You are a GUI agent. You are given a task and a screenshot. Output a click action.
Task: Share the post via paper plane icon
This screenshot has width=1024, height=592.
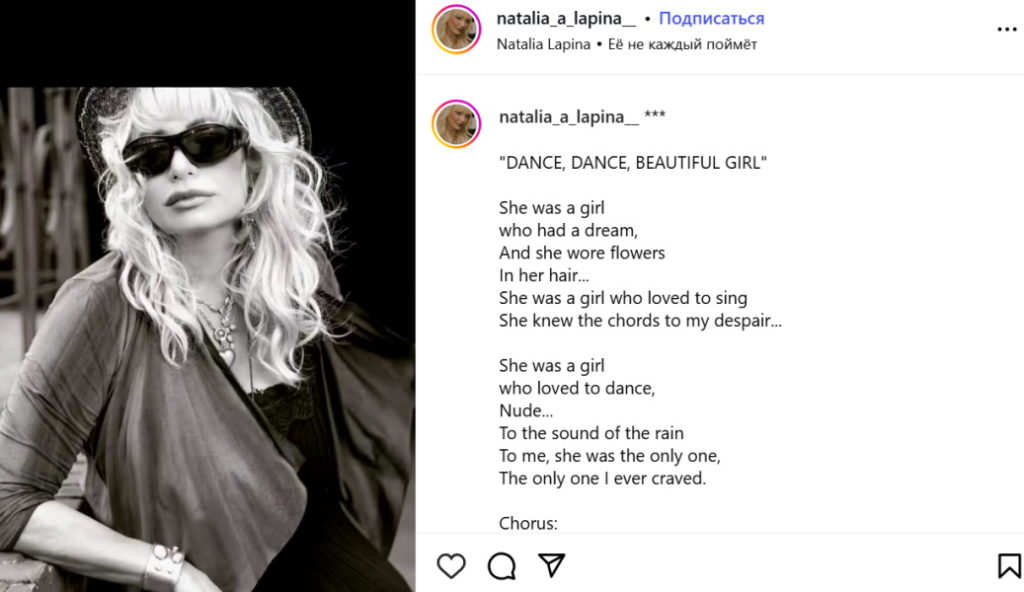coord(551,565)
